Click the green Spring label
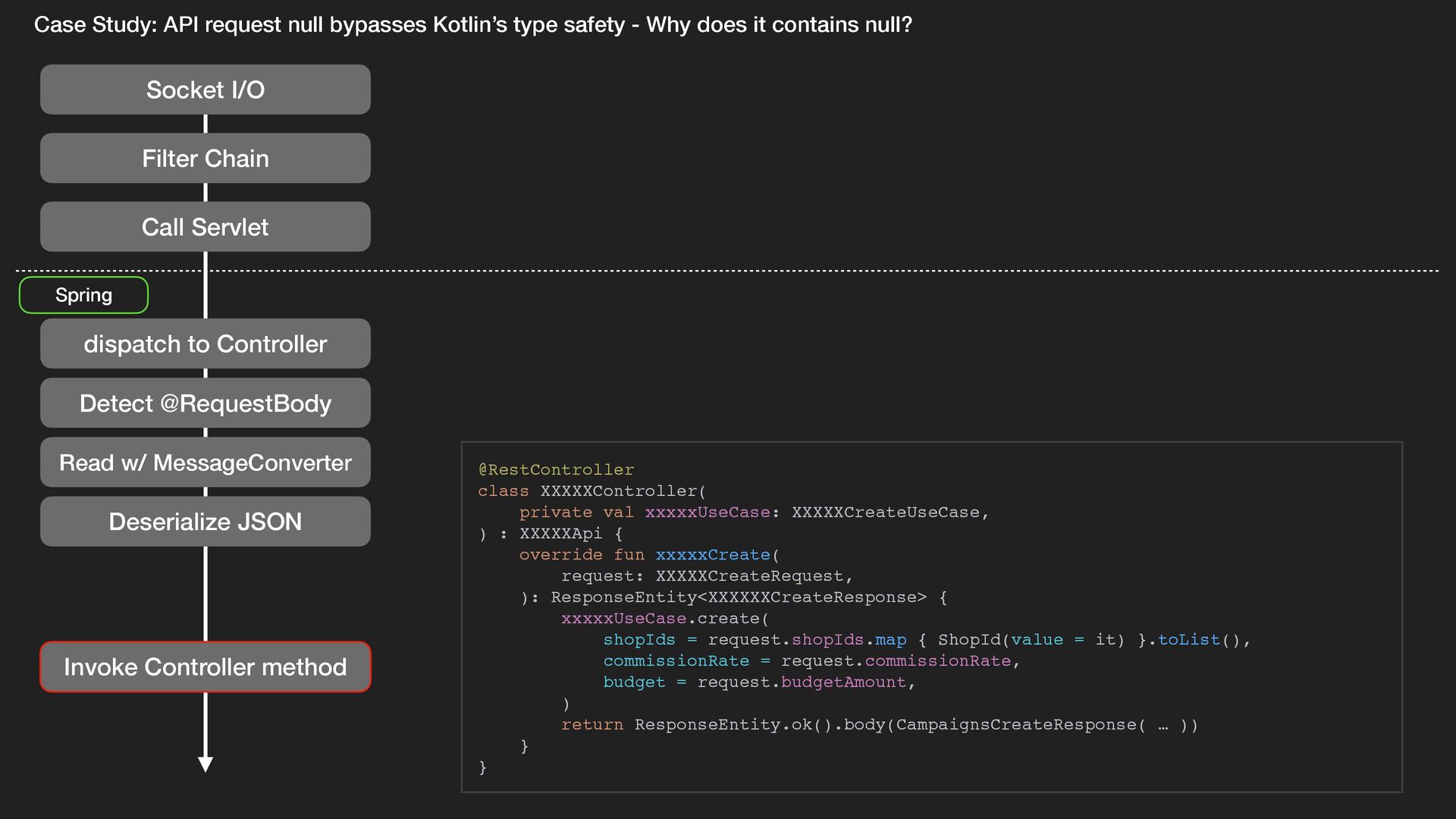 (x=83, y=295)
